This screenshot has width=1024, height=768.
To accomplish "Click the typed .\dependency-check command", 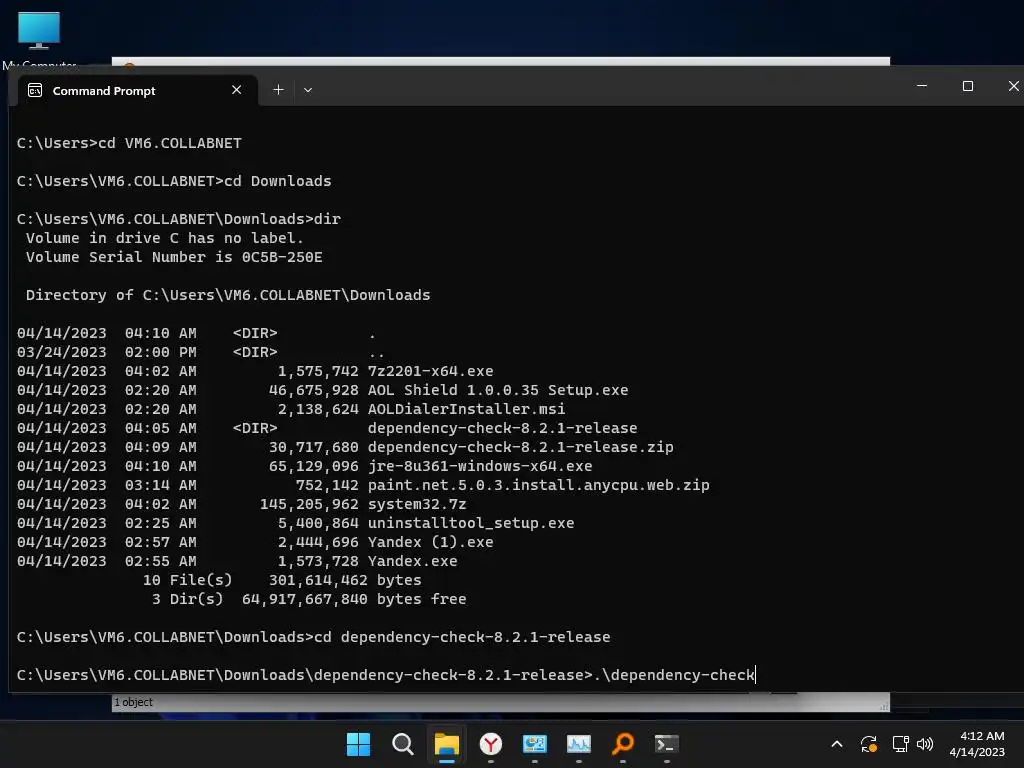I will tap(673, 675).
